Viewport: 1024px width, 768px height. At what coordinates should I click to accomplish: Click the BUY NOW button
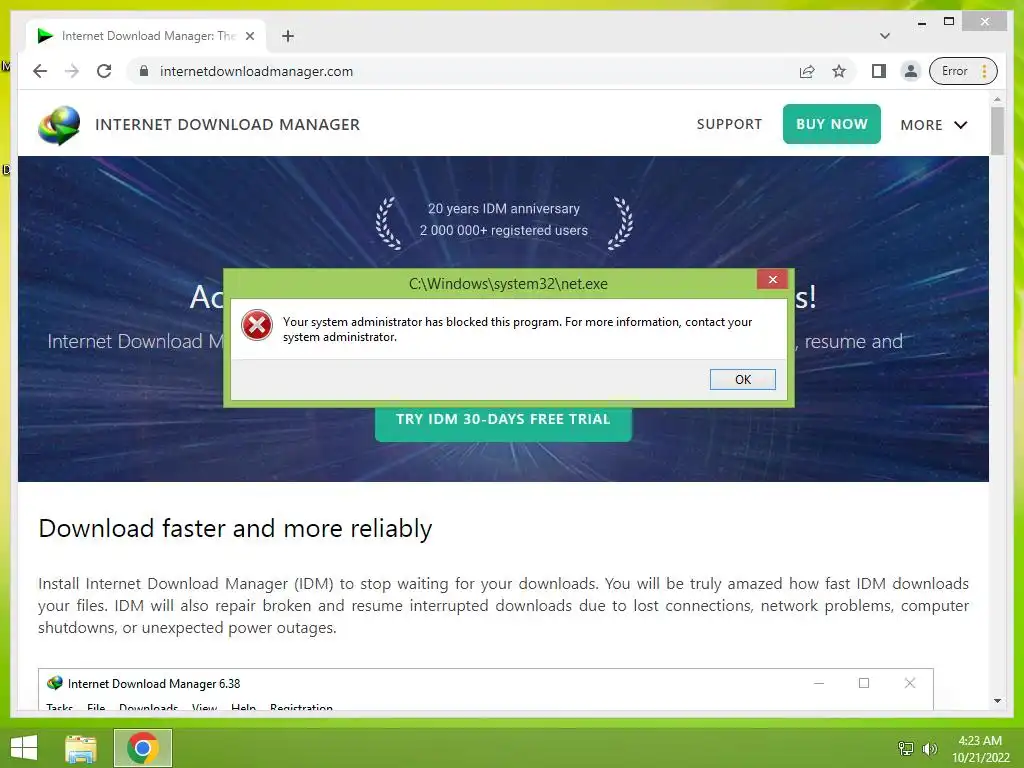tap(831, 124)
